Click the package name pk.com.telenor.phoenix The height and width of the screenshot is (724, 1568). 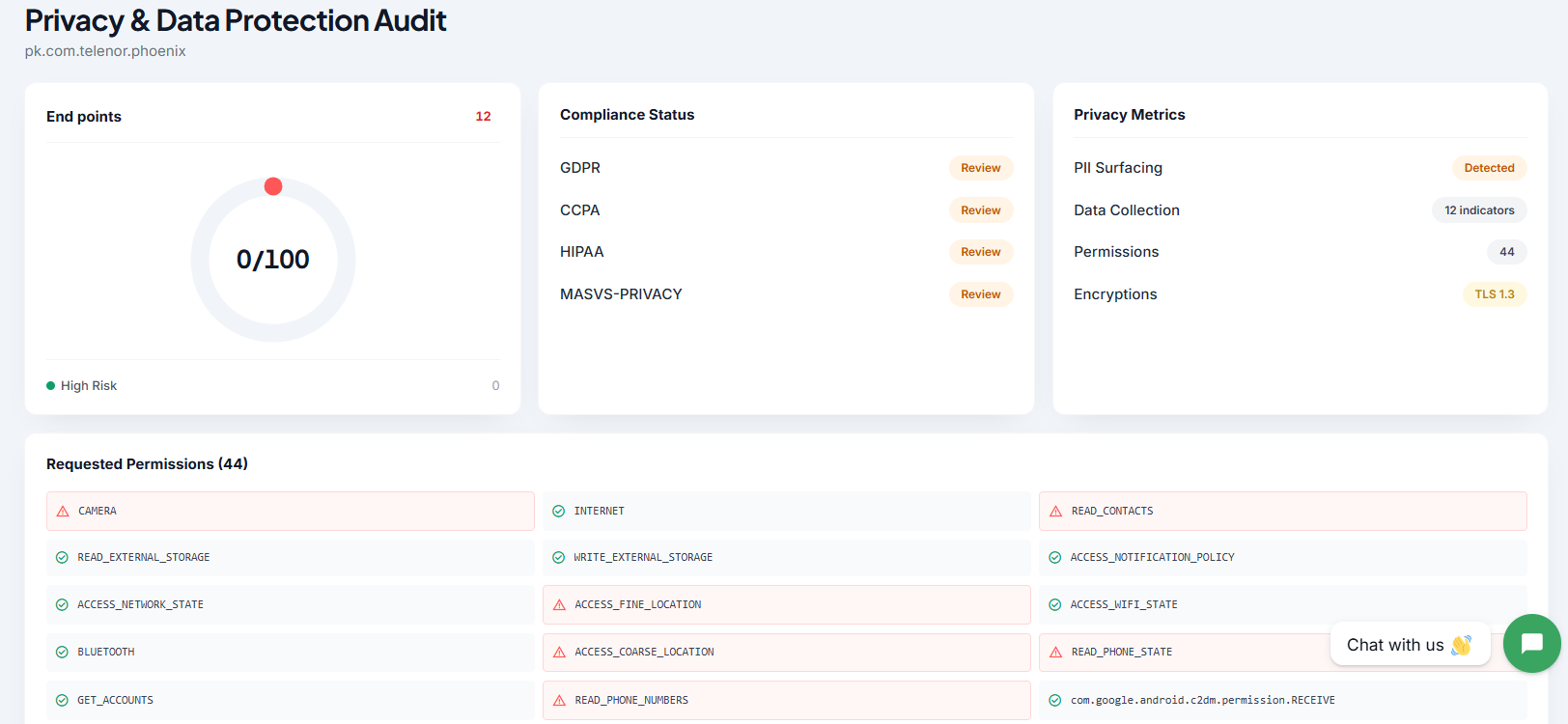pyautogui.click(x=105, y=51)
